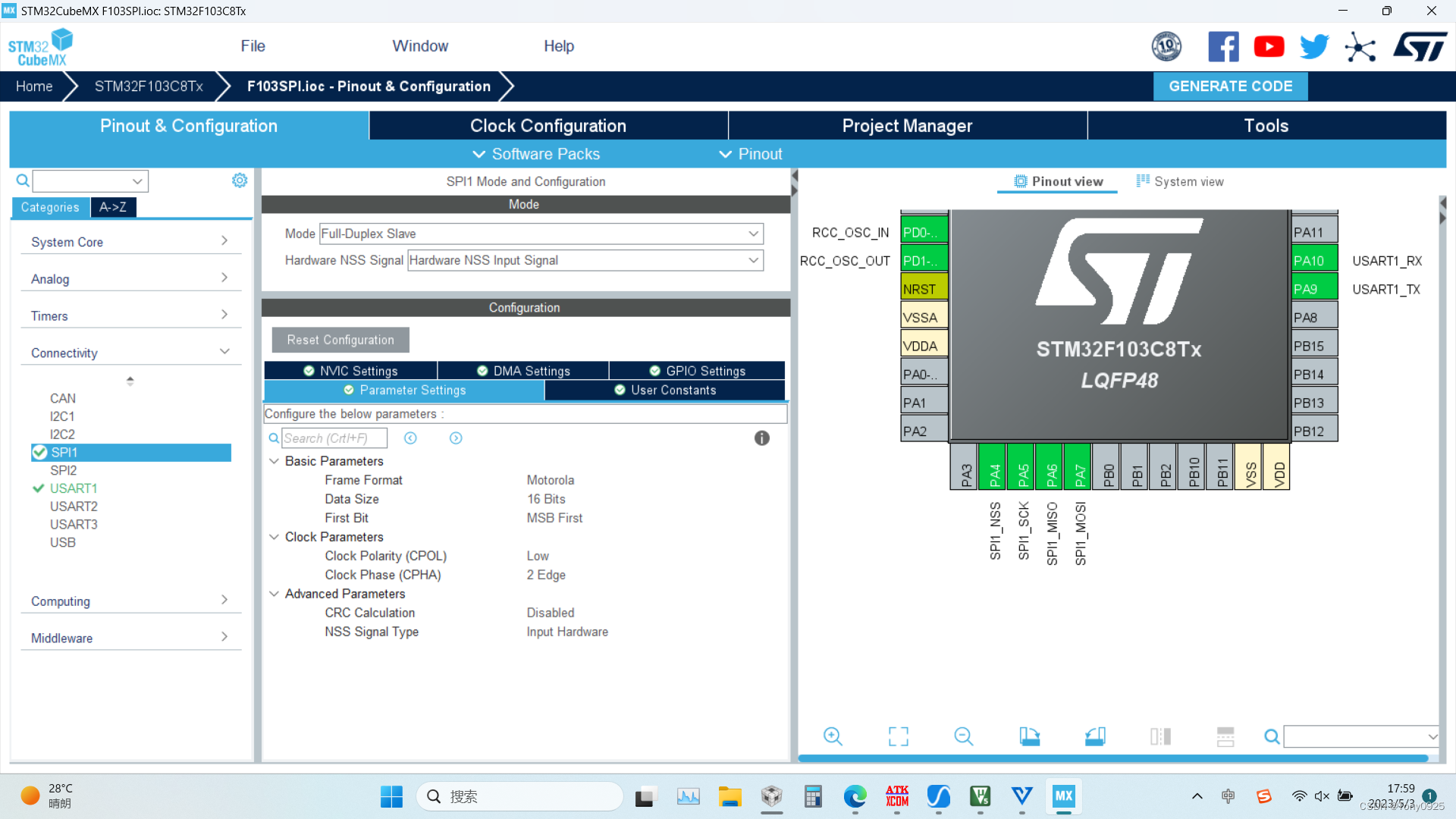Click the parameter info icon
The height and width of the screenshot is (819, 1456).
(762, 438)
